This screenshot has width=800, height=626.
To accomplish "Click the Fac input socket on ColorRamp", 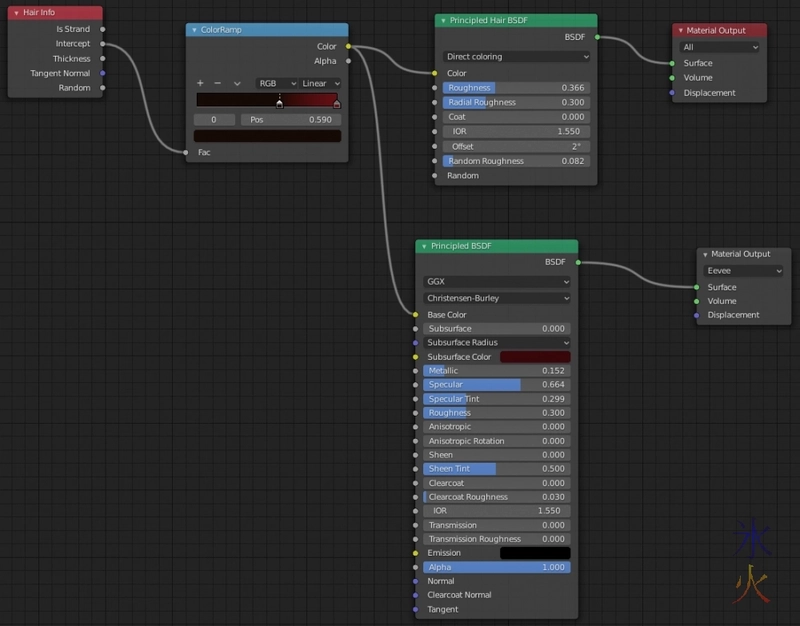I will click(x=185, y=152).
